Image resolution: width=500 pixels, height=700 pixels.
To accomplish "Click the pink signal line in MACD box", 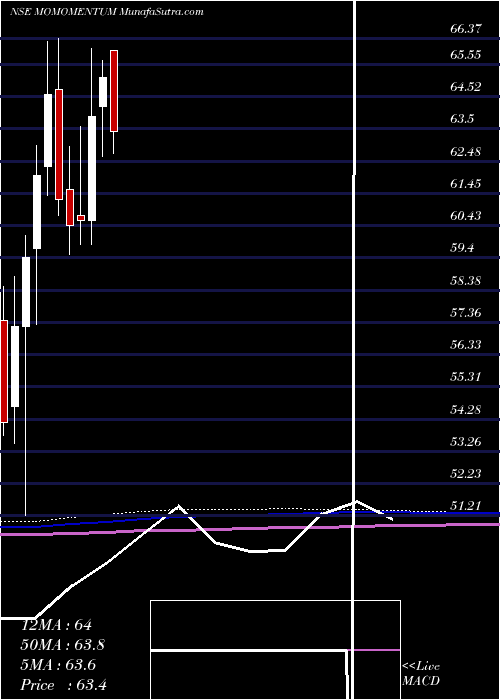I will click(x=373, y=650).
